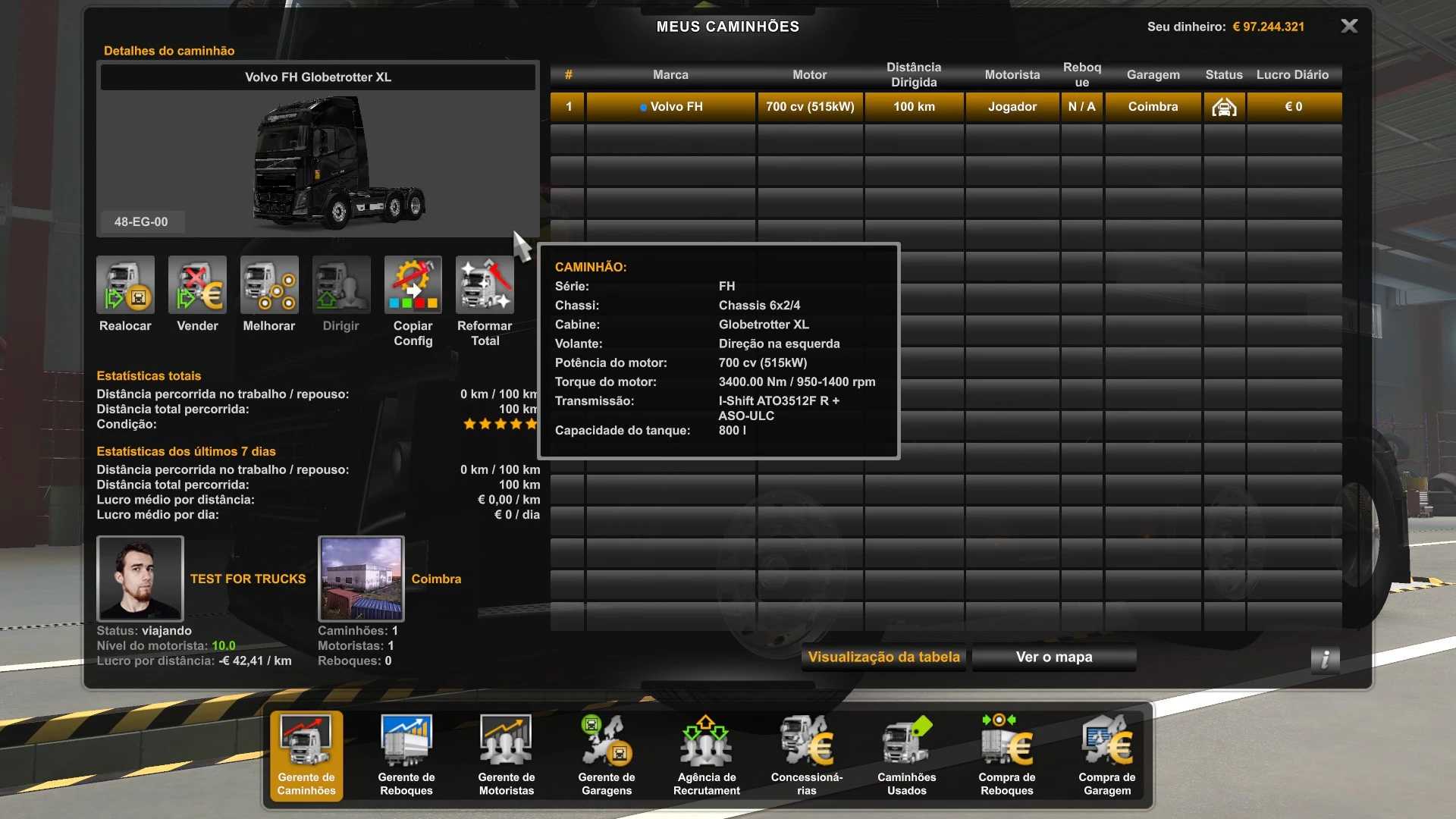Open Concessionárias truck dealer
Screen dimensions: 1456x819
807,755
